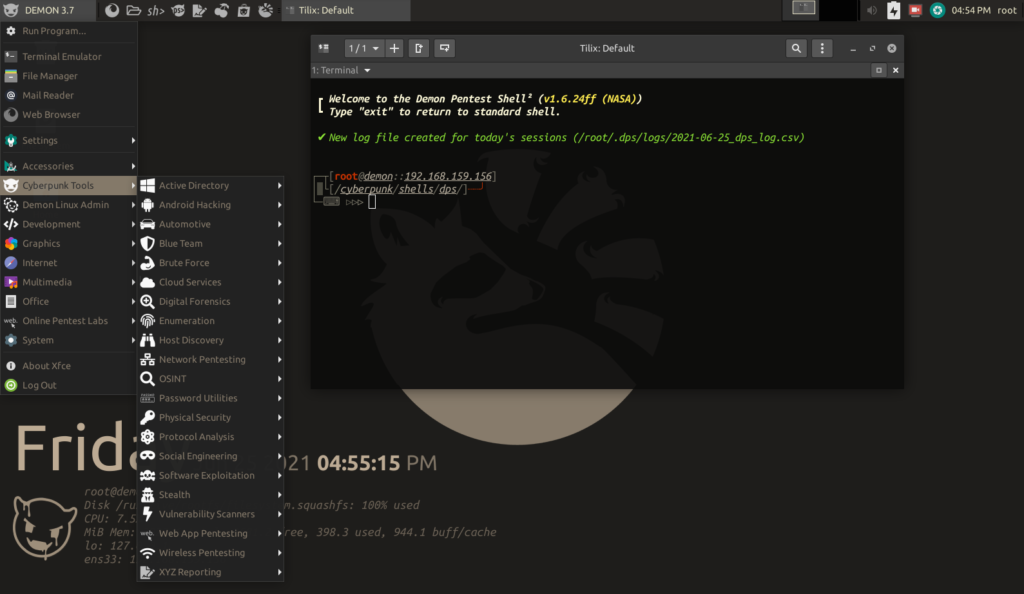Add terminal right split button

[x=419, y=48]
